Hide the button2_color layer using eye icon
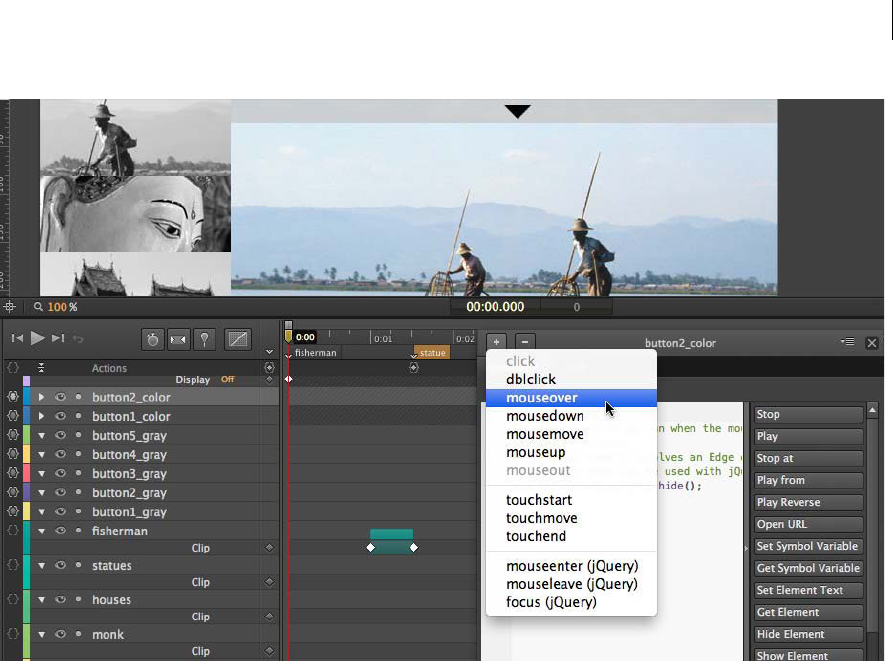The image size is (893, 661). (60, 397)
